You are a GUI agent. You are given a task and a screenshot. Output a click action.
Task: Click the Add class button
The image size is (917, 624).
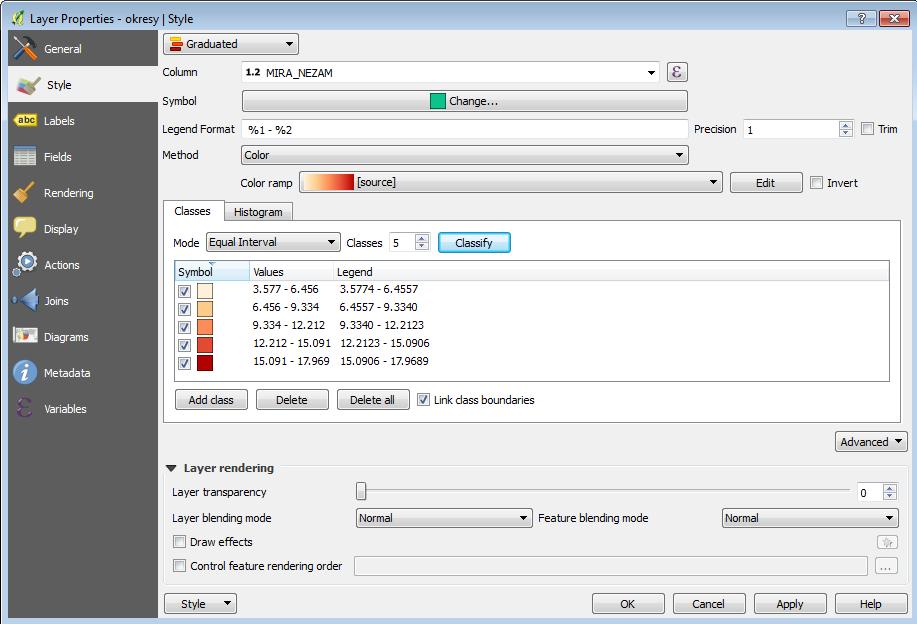[x=211, y=399]
